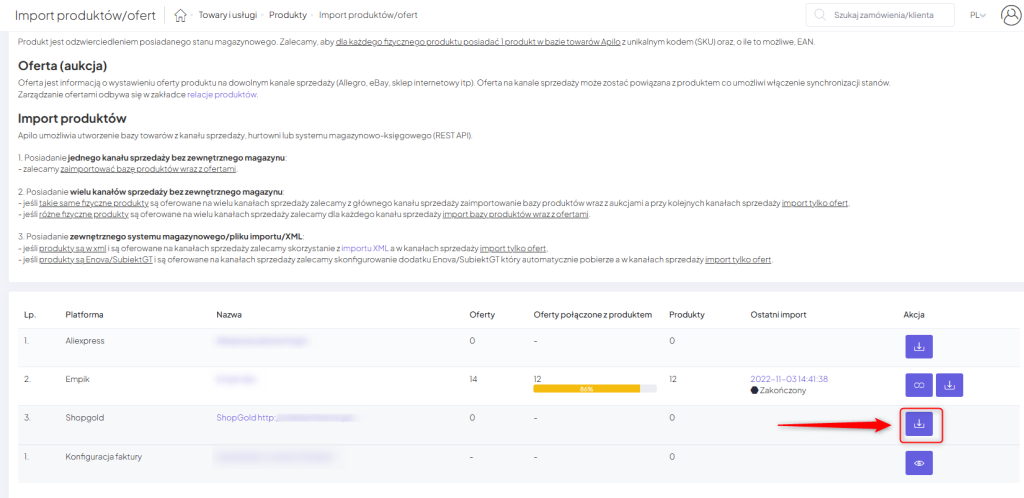The width and height of the screenshot is (1024, 498).
Task: Start import for the Shopgold row
Action: 919,424
